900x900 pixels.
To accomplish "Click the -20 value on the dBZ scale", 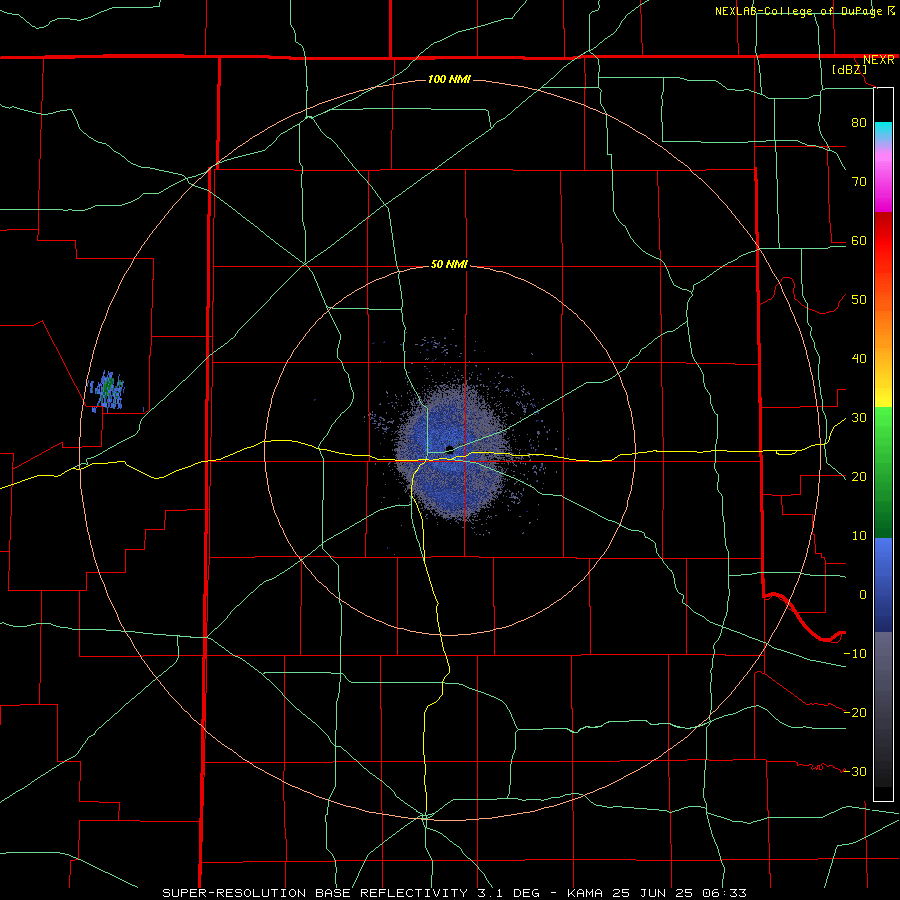I will point(855,713).
